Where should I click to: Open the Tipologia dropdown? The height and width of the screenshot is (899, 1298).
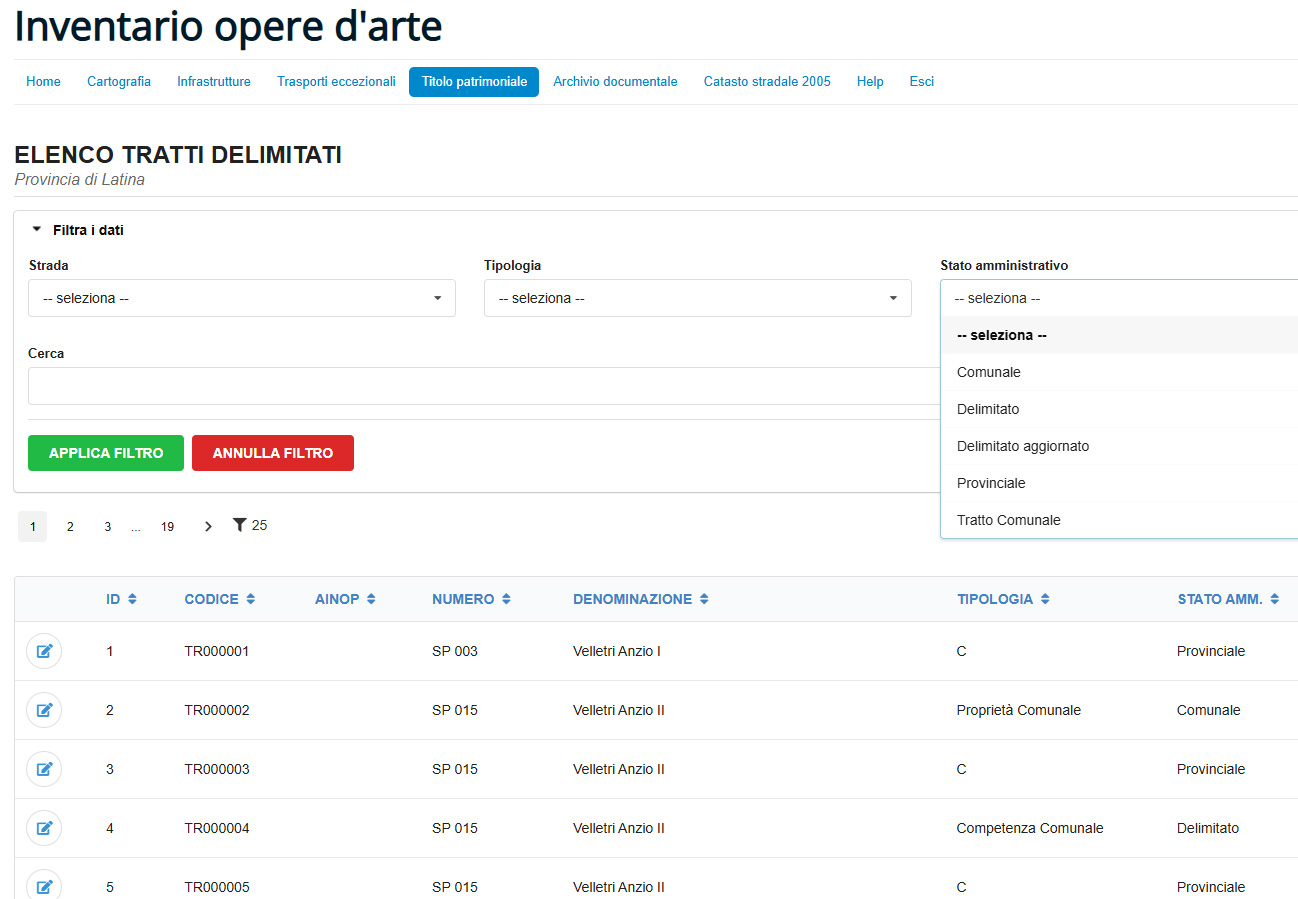pyautogui.click(x=697, y=298)
